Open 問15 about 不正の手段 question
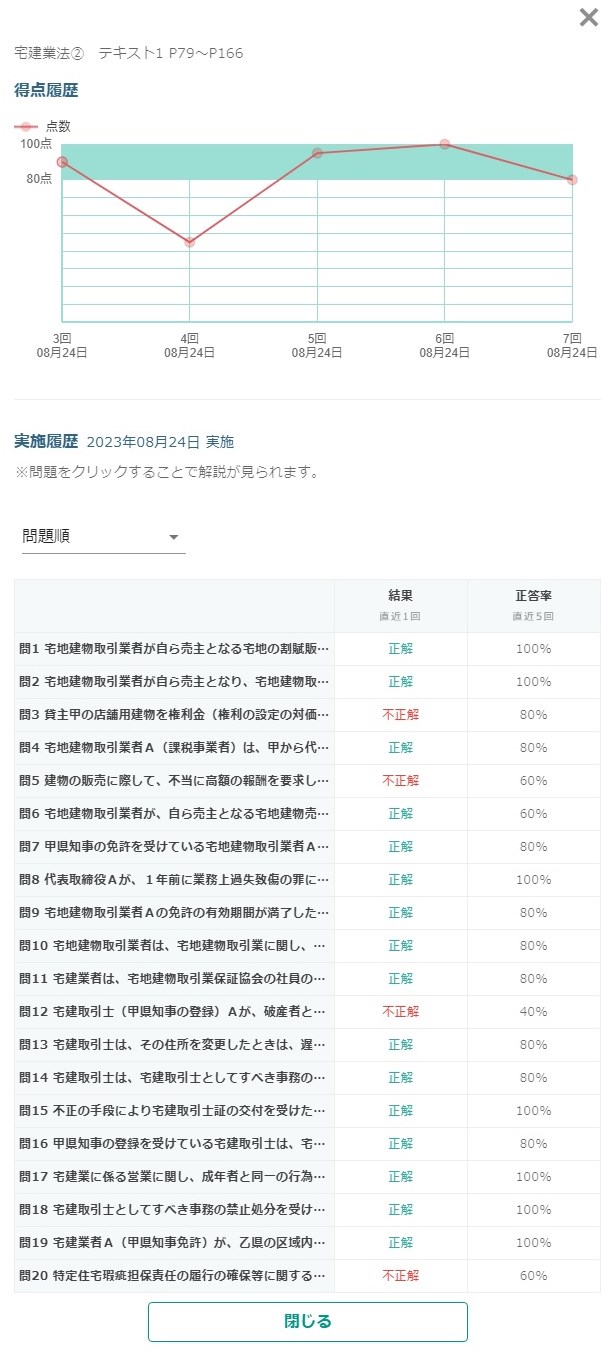The height and width of the screenshot is (1352, 610). click(308, 1111)
